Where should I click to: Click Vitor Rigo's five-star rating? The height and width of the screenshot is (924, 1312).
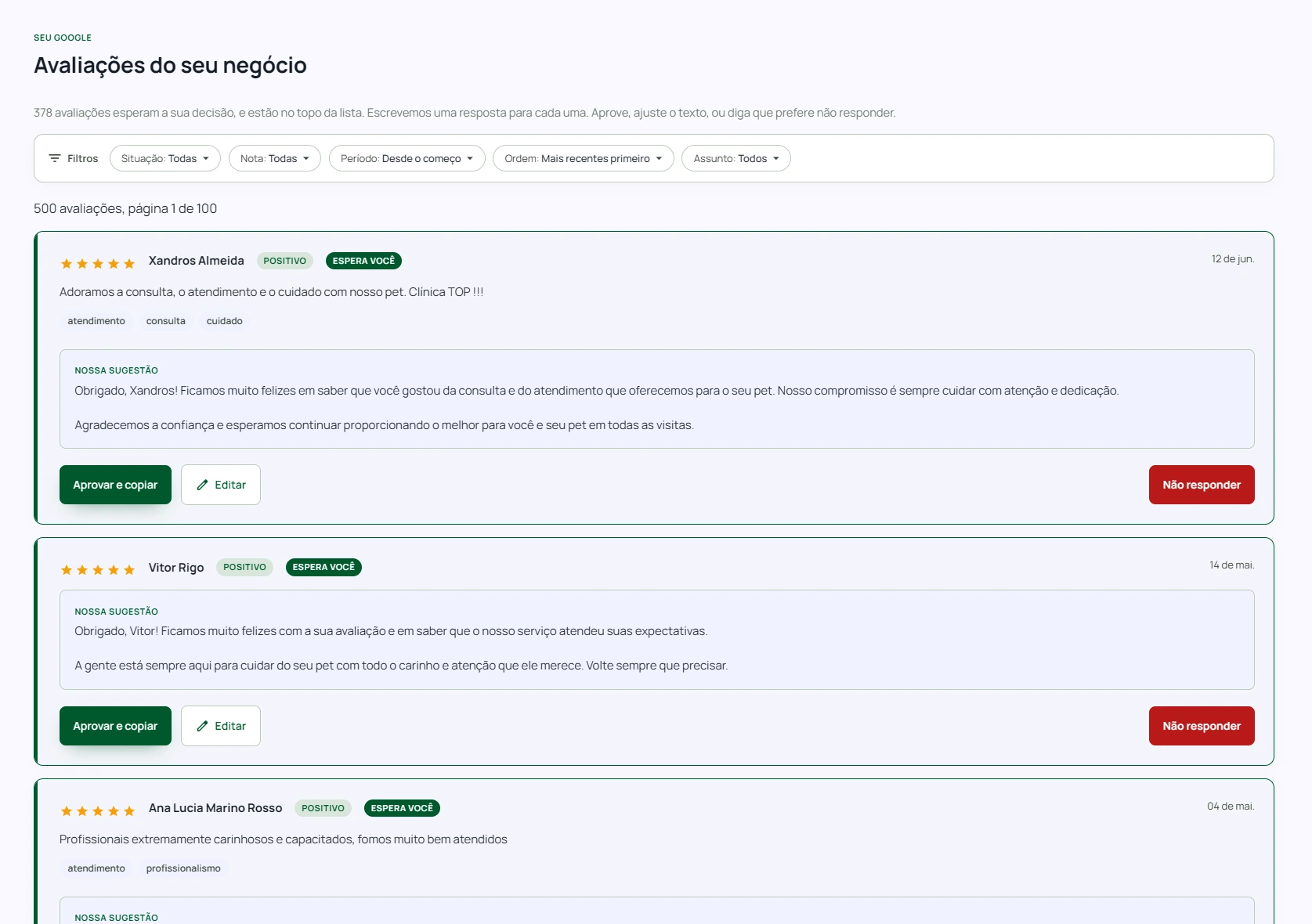98,570
